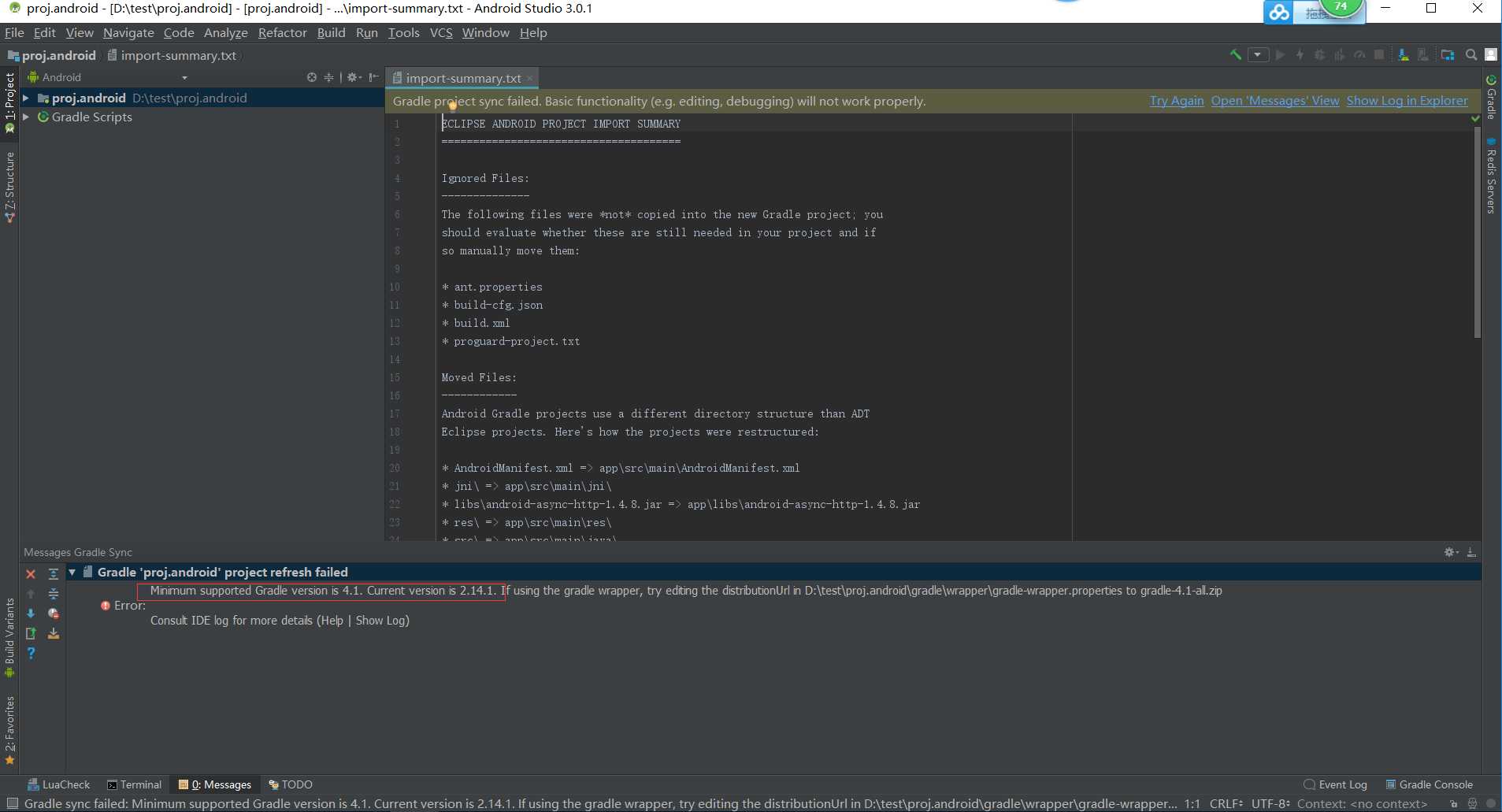Open the VCS menu
1502x812 pixels.
click(441, 32)
